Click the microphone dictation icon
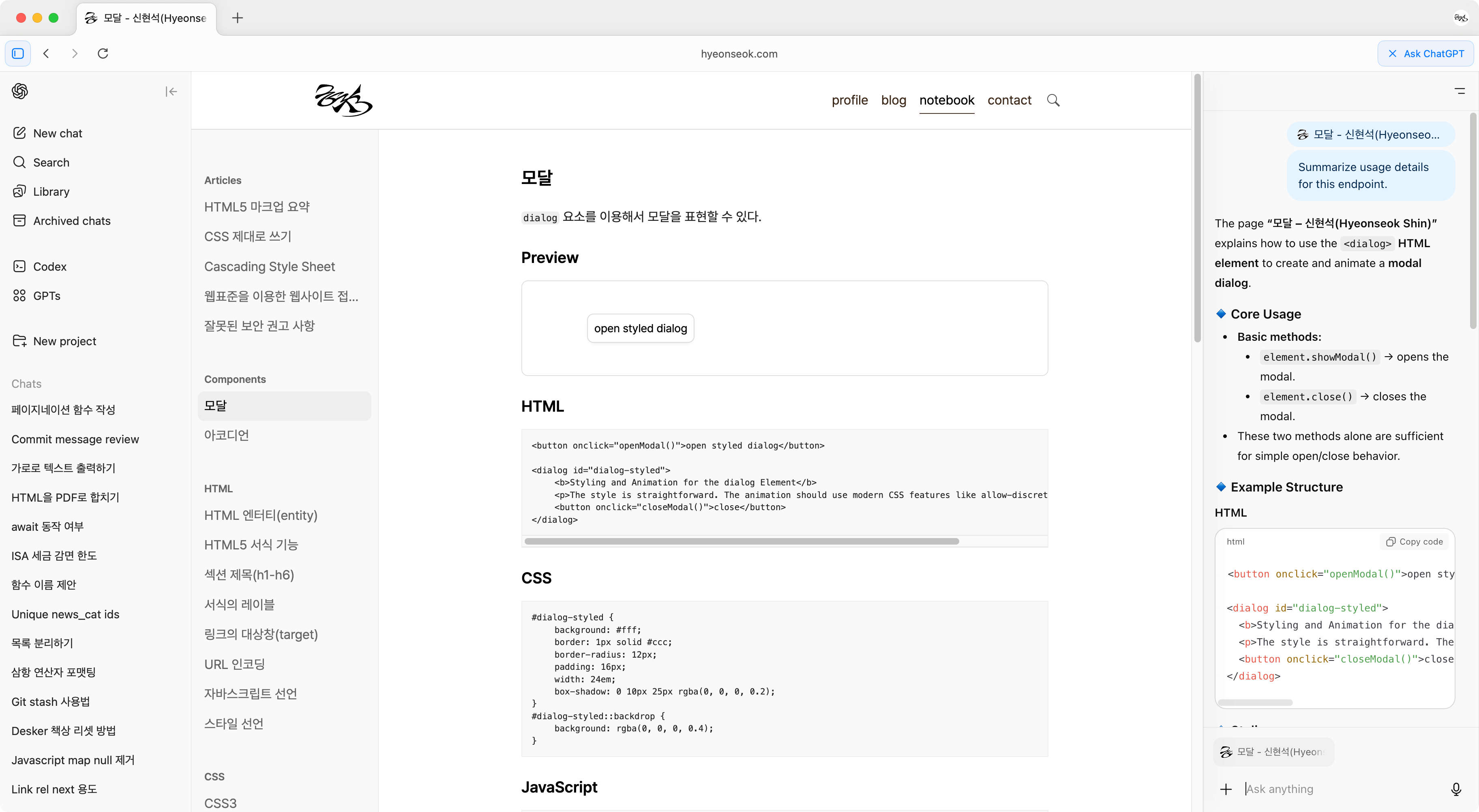Viewport: 1479px width, 812px height. point(1455,789)
